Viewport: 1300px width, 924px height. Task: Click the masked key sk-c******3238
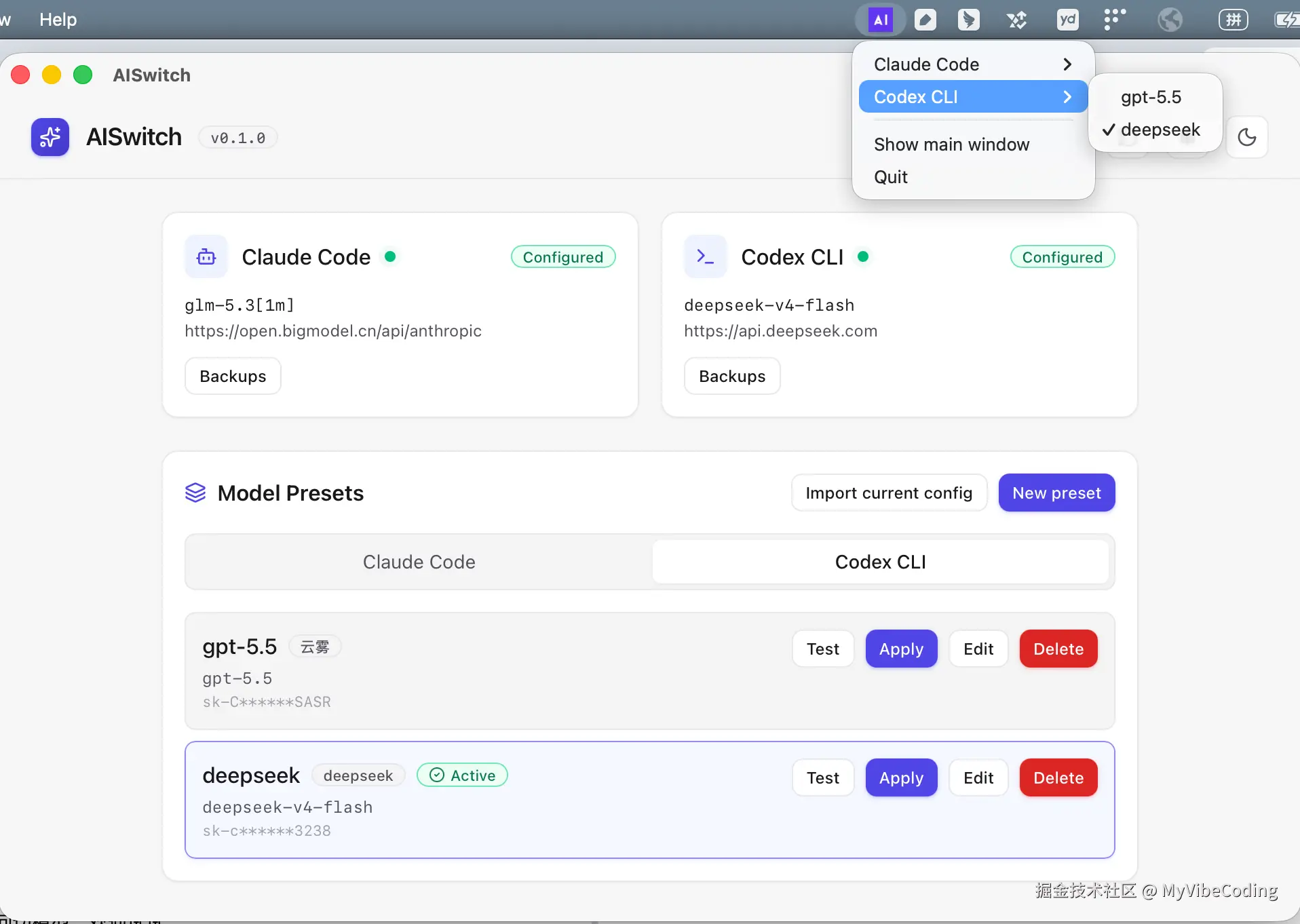pos(267,831)
